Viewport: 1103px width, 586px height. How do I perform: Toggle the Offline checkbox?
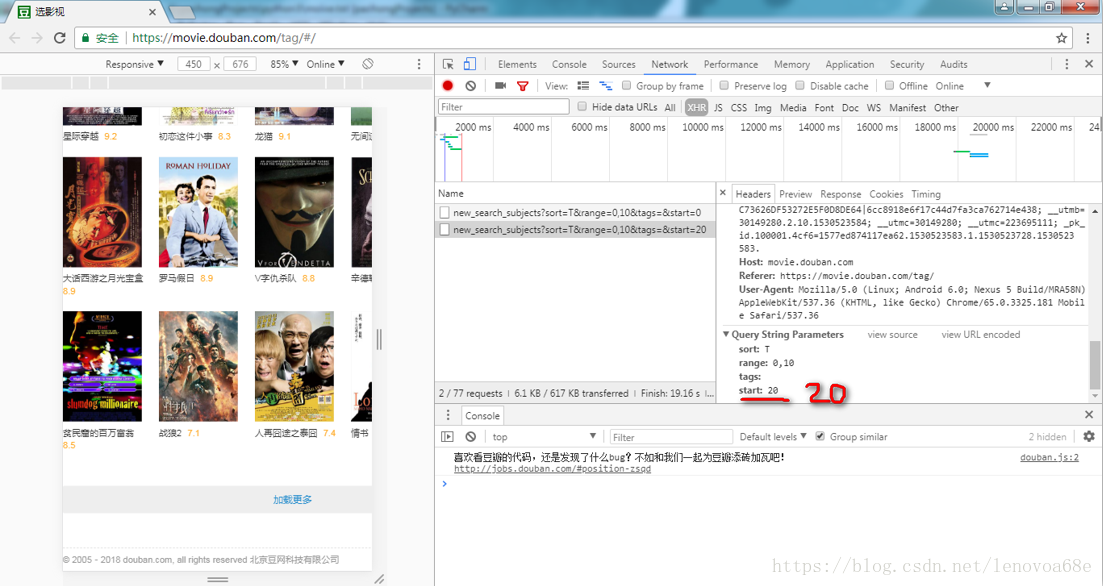point(889,86)
